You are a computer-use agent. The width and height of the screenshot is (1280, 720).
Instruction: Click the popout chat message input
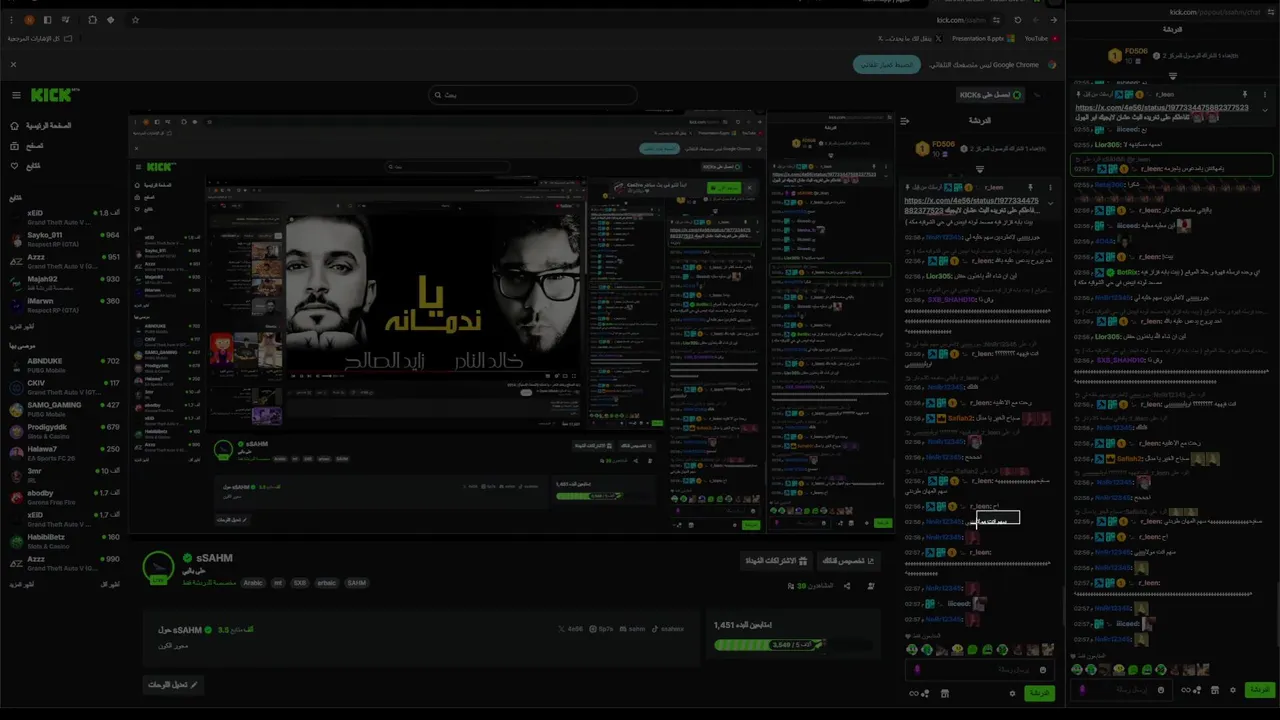coord(1120,690)
